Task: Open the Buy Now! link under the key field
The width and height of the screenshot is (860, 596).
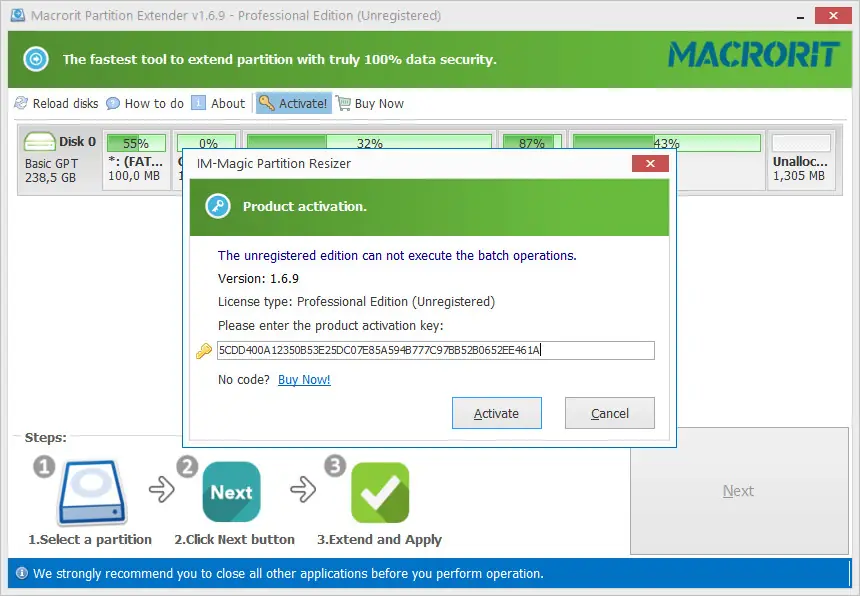Action: [303, 379]
